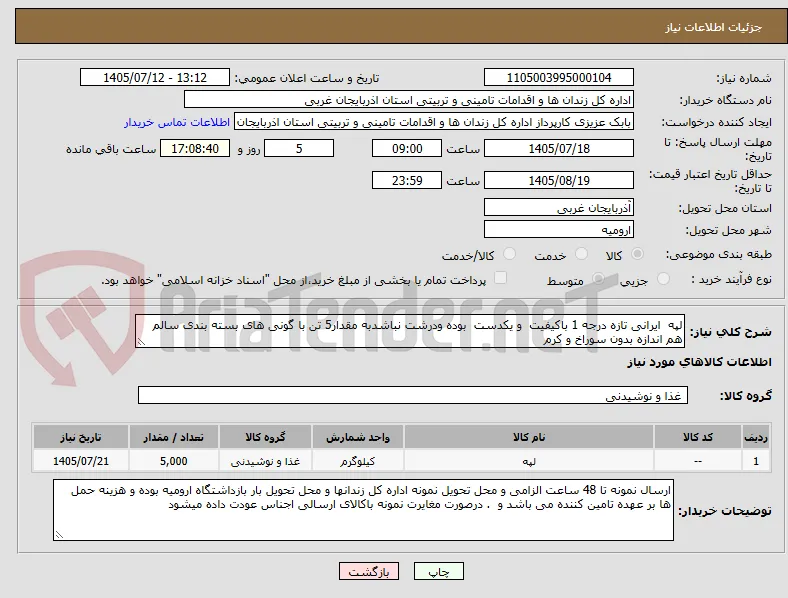Click the delivery city field ارومیه
The height and width of the screenshot is (598, 788).
(x=558, y=229)
